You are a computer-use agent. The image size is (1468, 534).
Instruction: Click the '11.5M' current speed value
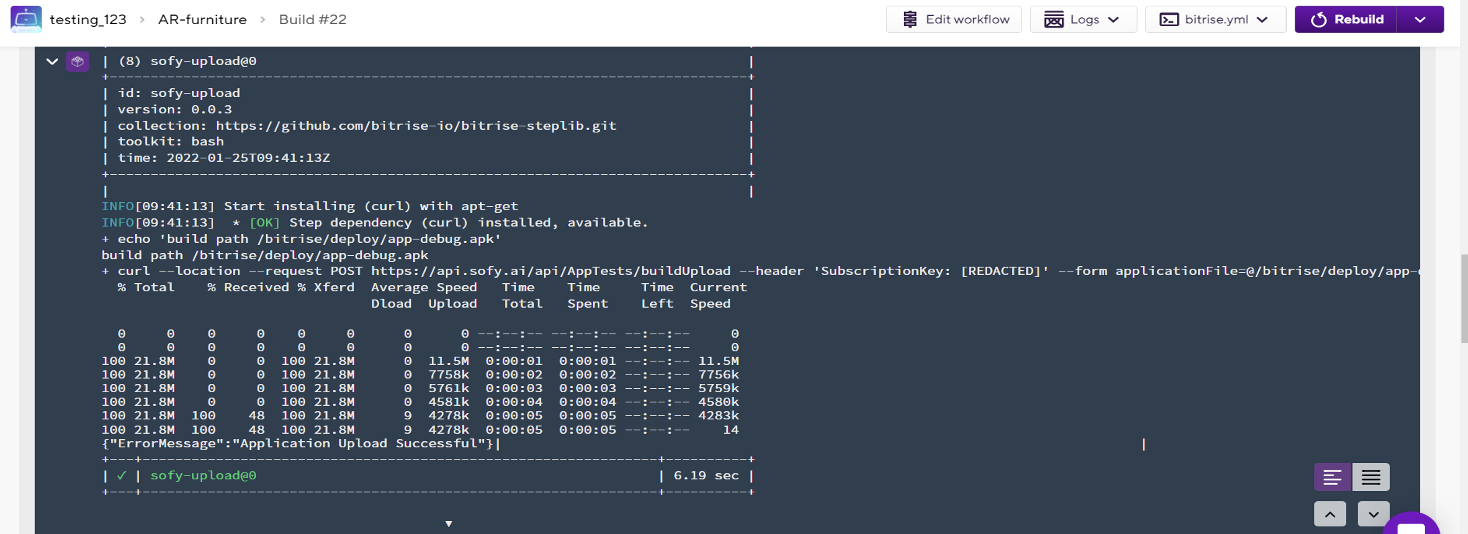pos(718,361)
